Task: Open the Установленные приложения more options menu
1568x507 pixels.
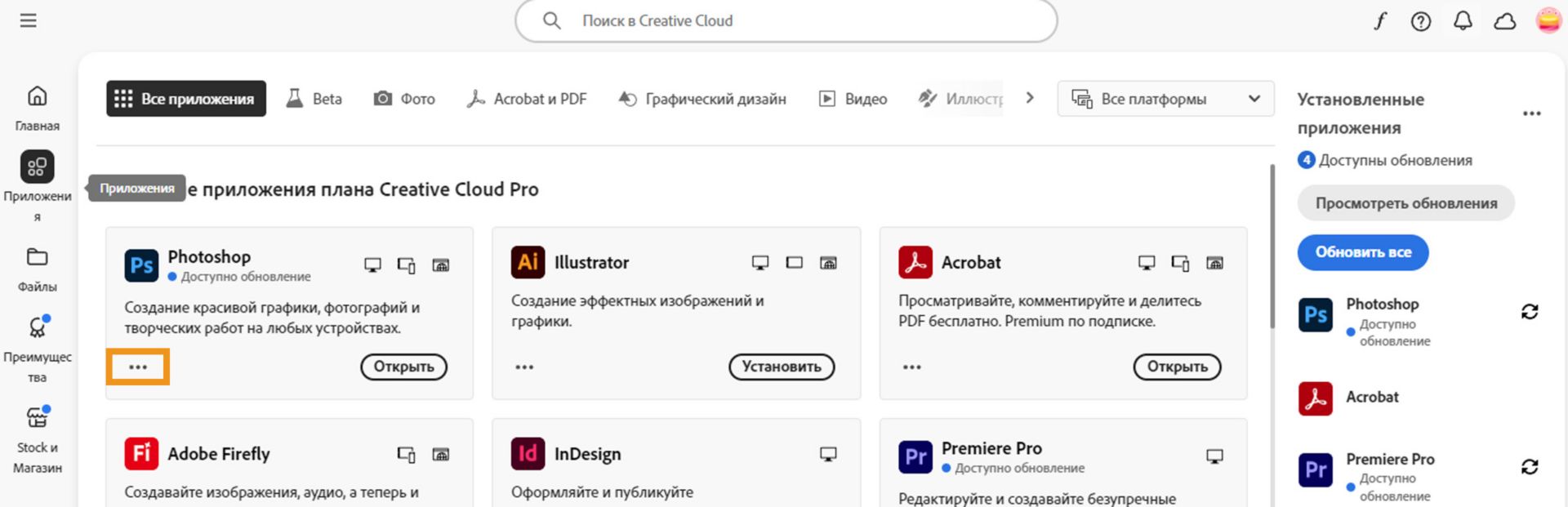Action: 1532,113
